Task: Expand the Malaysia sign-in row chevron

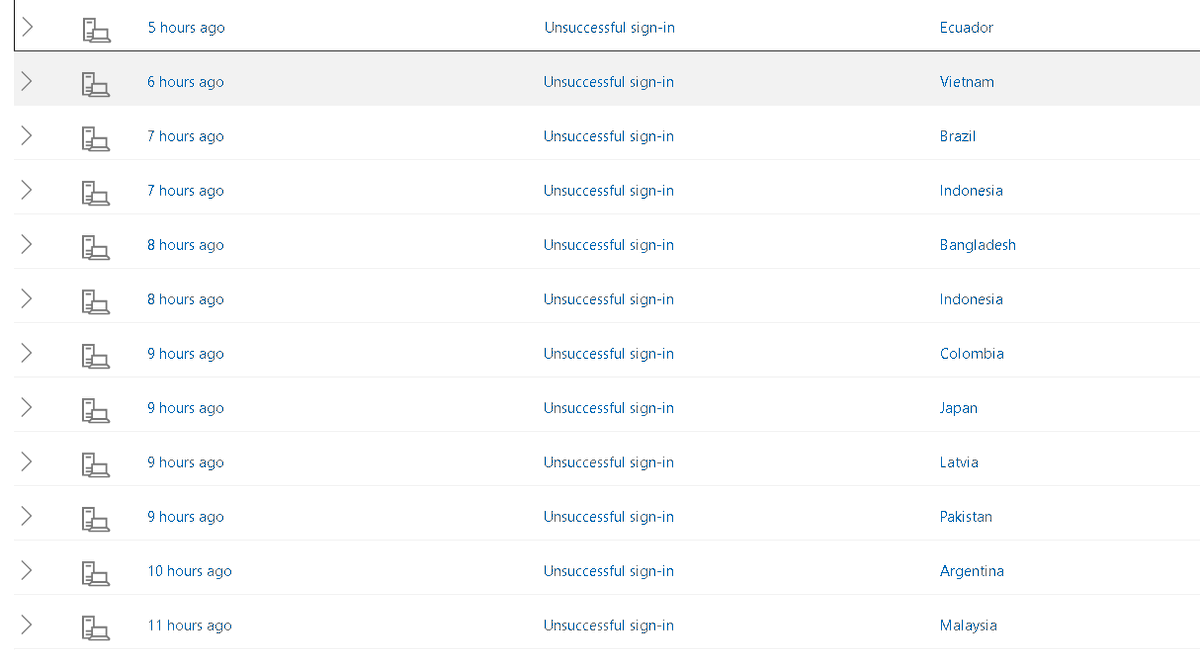Action: 27,625
